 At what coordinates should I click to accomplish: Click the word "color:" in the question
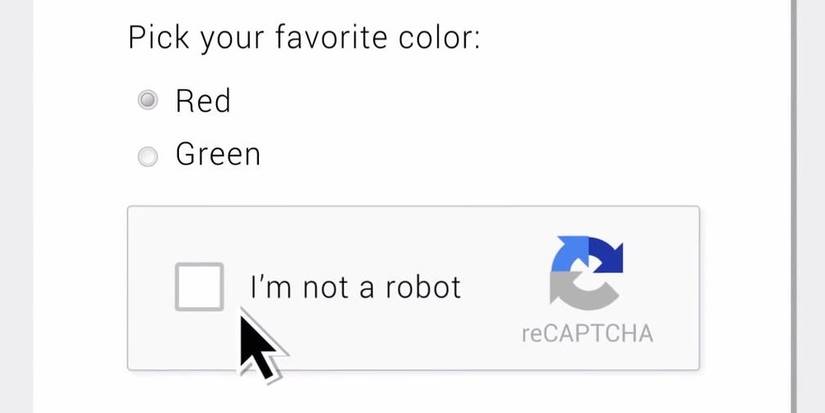coord(441,38)
